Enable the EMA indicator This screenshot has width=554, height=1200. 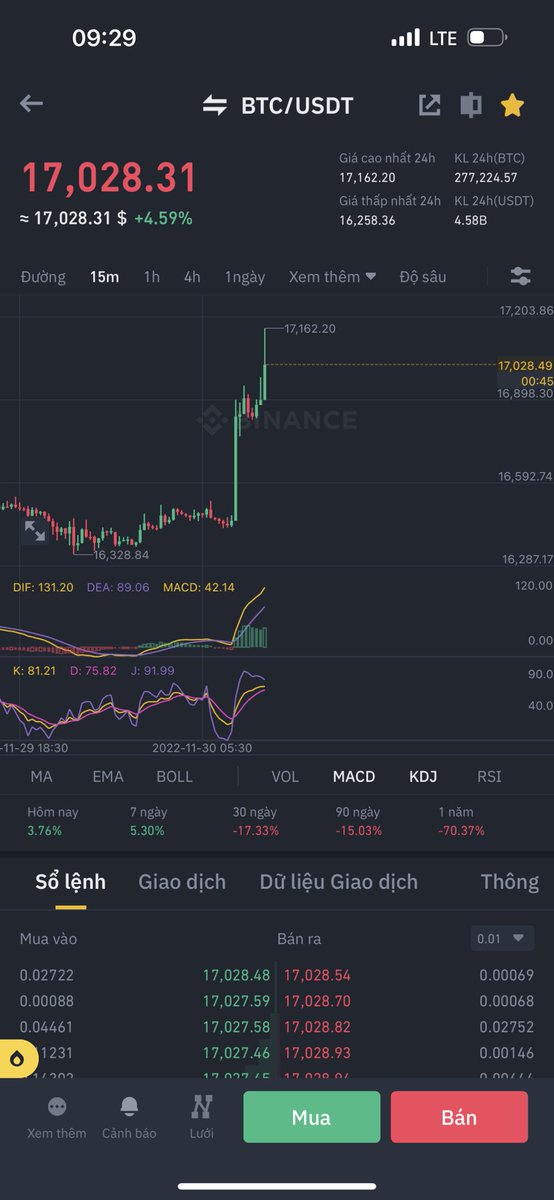[x=108, y=776]
